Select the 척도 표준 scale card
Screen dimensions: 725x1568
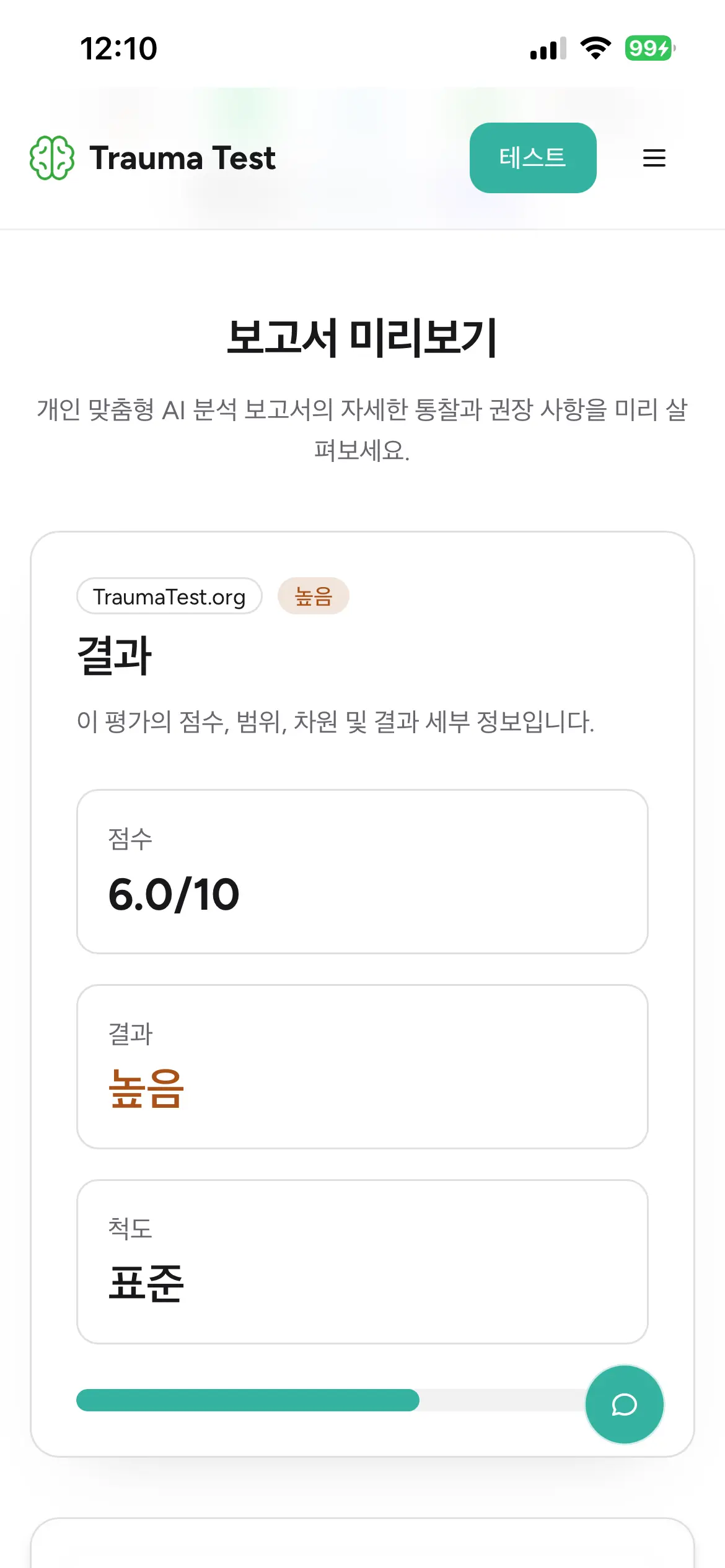coord(362,1261)
